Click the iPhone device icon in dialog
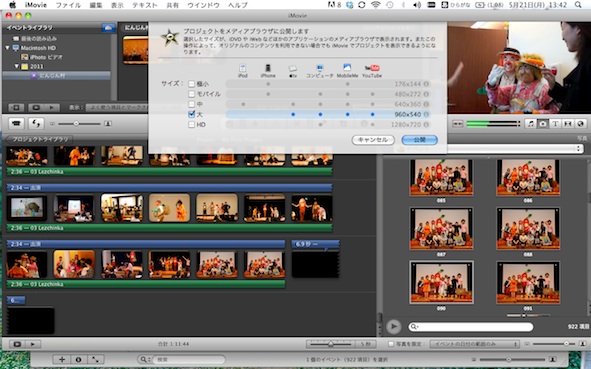This screenshot has width=591, height=369. (x=268, y=68)
